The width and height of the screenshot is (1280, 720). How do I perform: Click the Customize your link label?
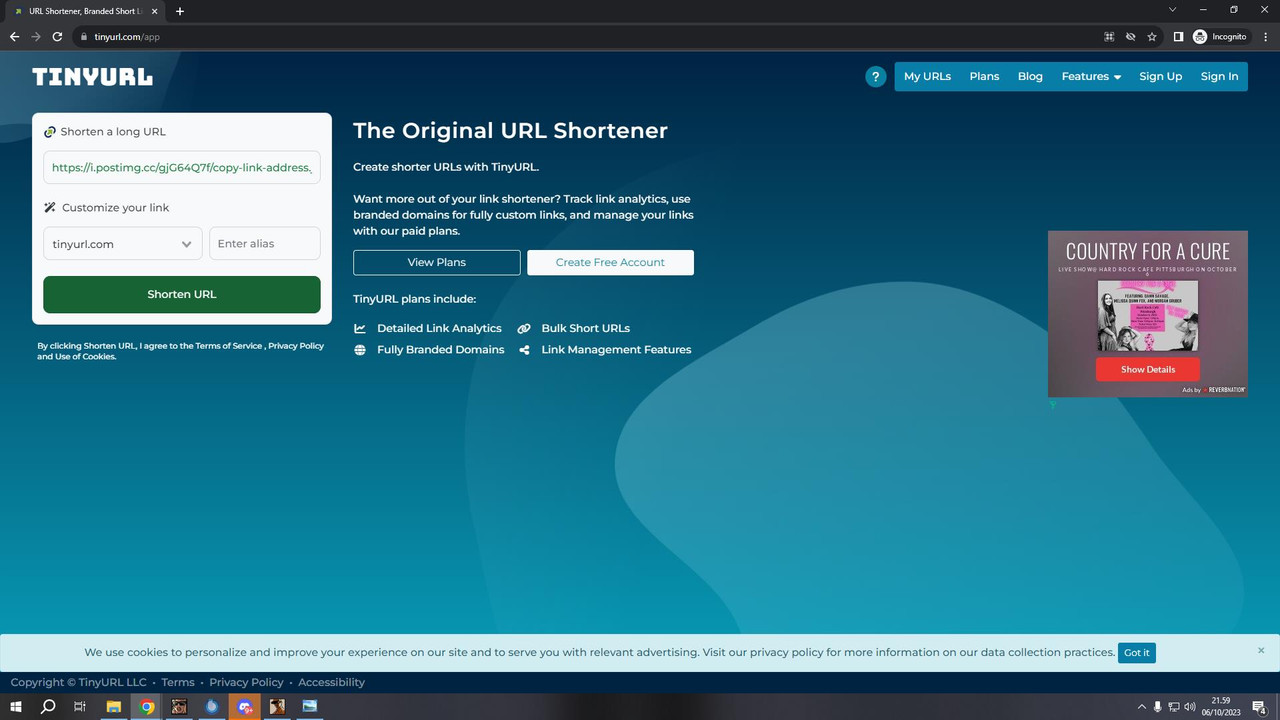[x=115, y=208]
